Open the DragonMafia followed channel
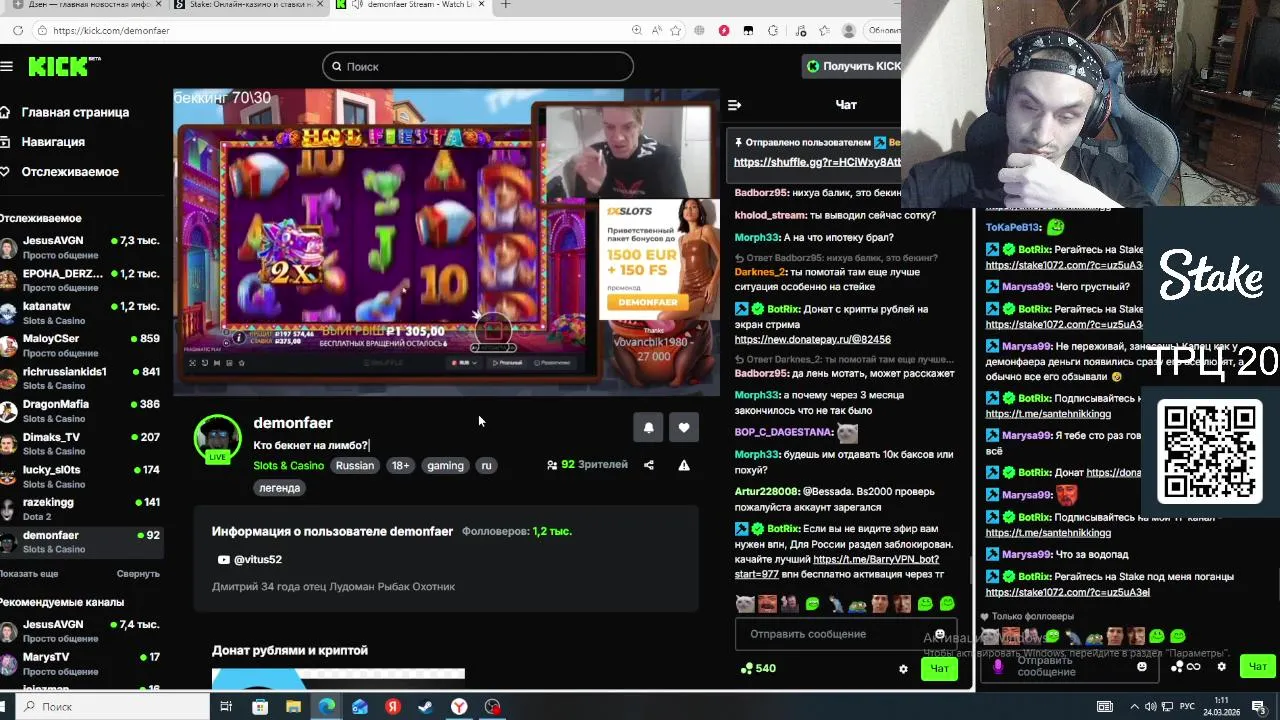The image size is (1280, 720). point(81,412)
